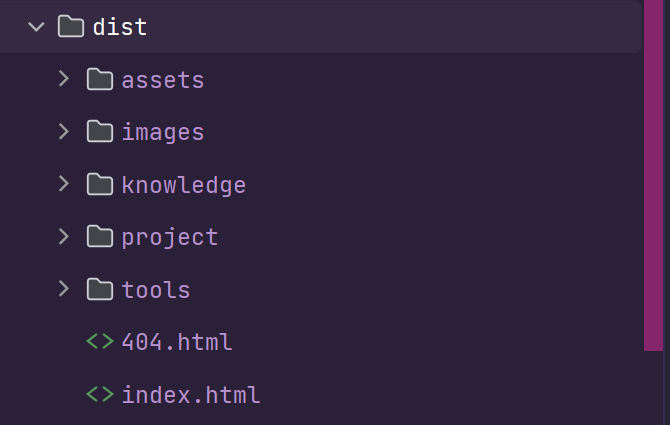Screen dimensions: 670x425
Task: Click the knowledge folder icon
Action: click(99, 184)
